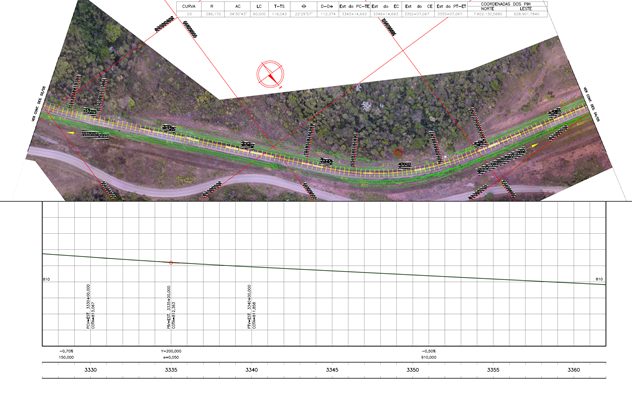Click the Y=200,000 annotation below profile
The width and height of the screenshot is (632, 402).
171,351
